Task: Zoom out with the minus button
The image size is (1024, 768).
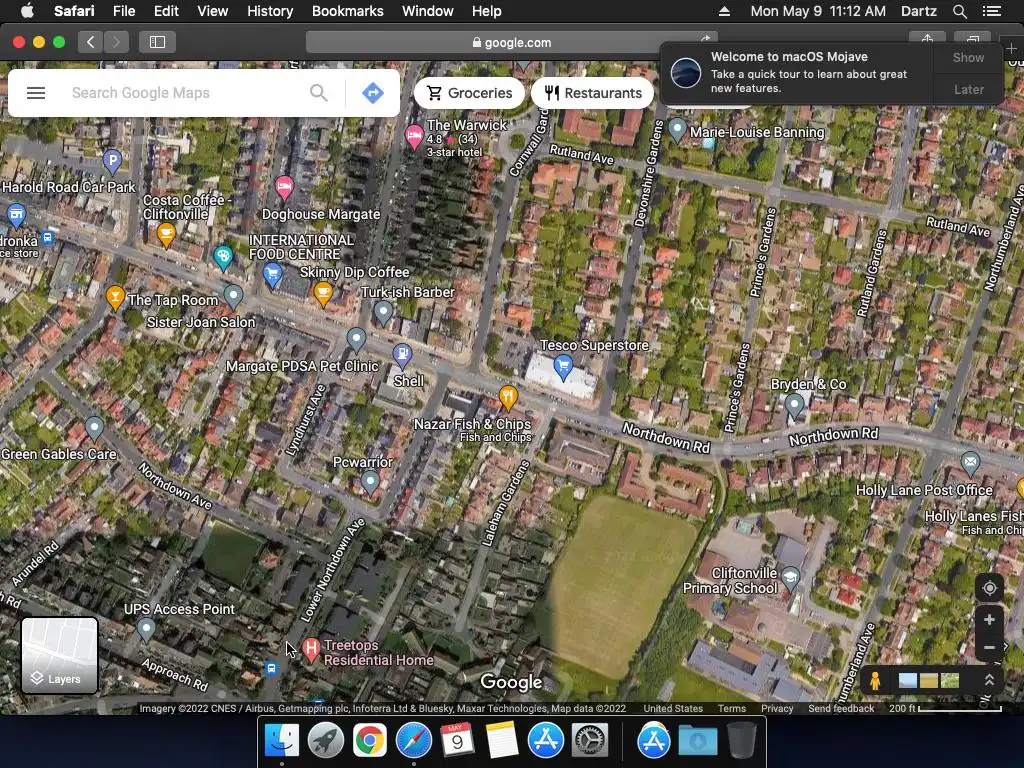Action: (x=989, y=647)
